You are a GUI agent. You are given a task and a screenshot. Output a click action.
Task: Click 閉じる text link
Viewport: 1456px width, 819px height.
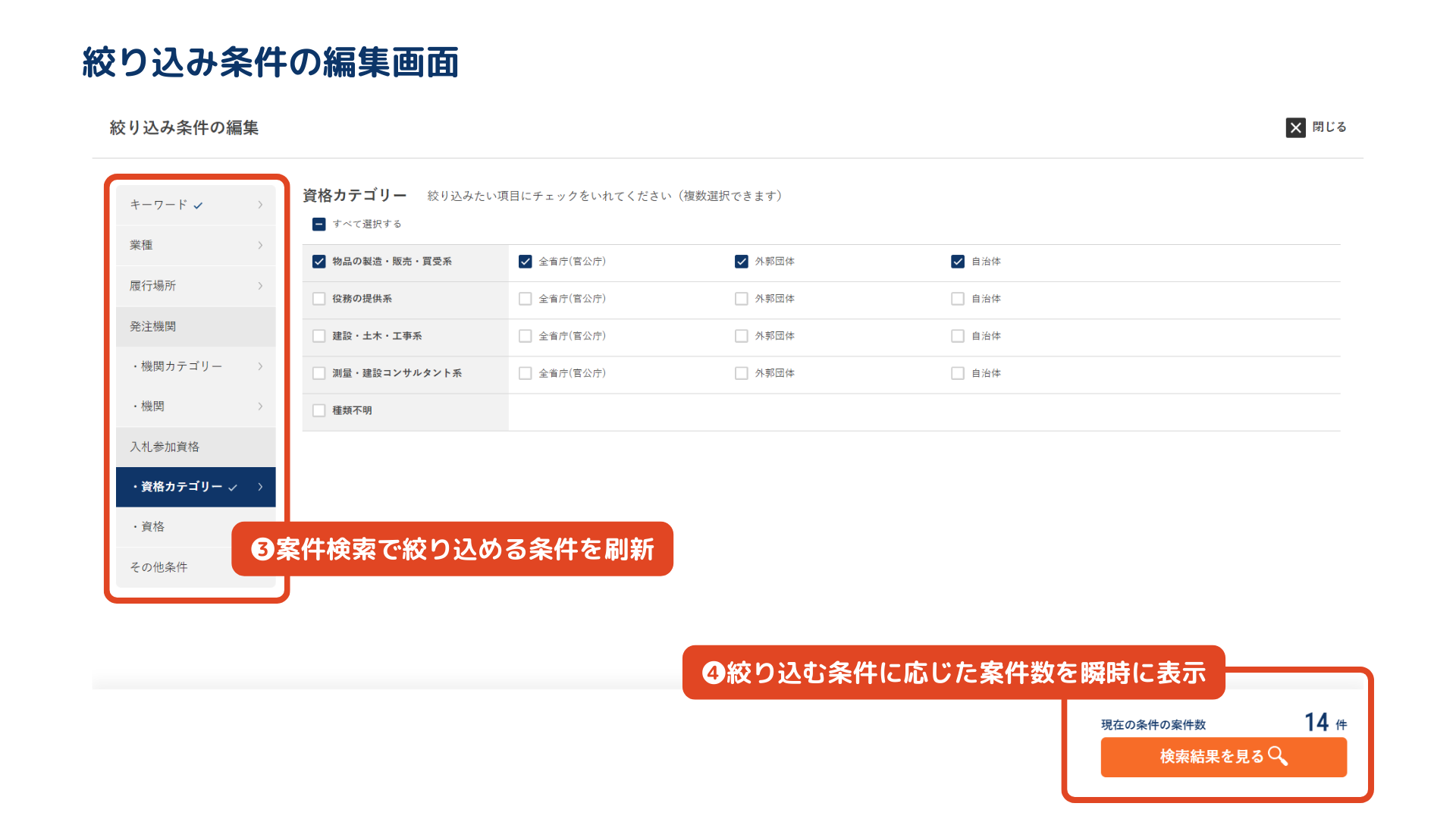click(x=1329, y=127)
